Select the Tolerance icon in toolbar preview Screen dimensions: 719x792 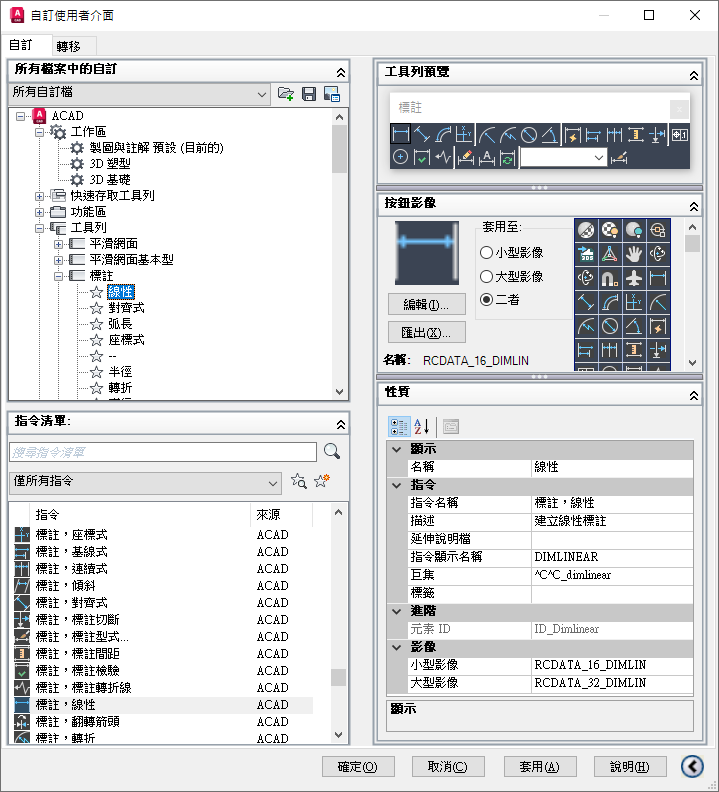pos(680,134)
